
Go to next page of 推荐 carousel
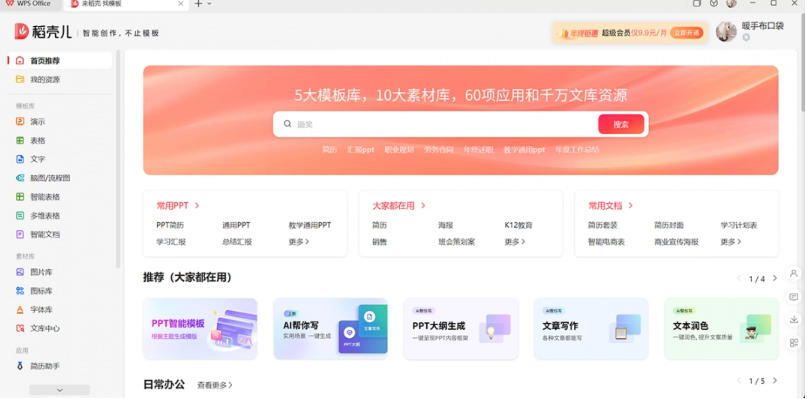[x=775, y=278]
